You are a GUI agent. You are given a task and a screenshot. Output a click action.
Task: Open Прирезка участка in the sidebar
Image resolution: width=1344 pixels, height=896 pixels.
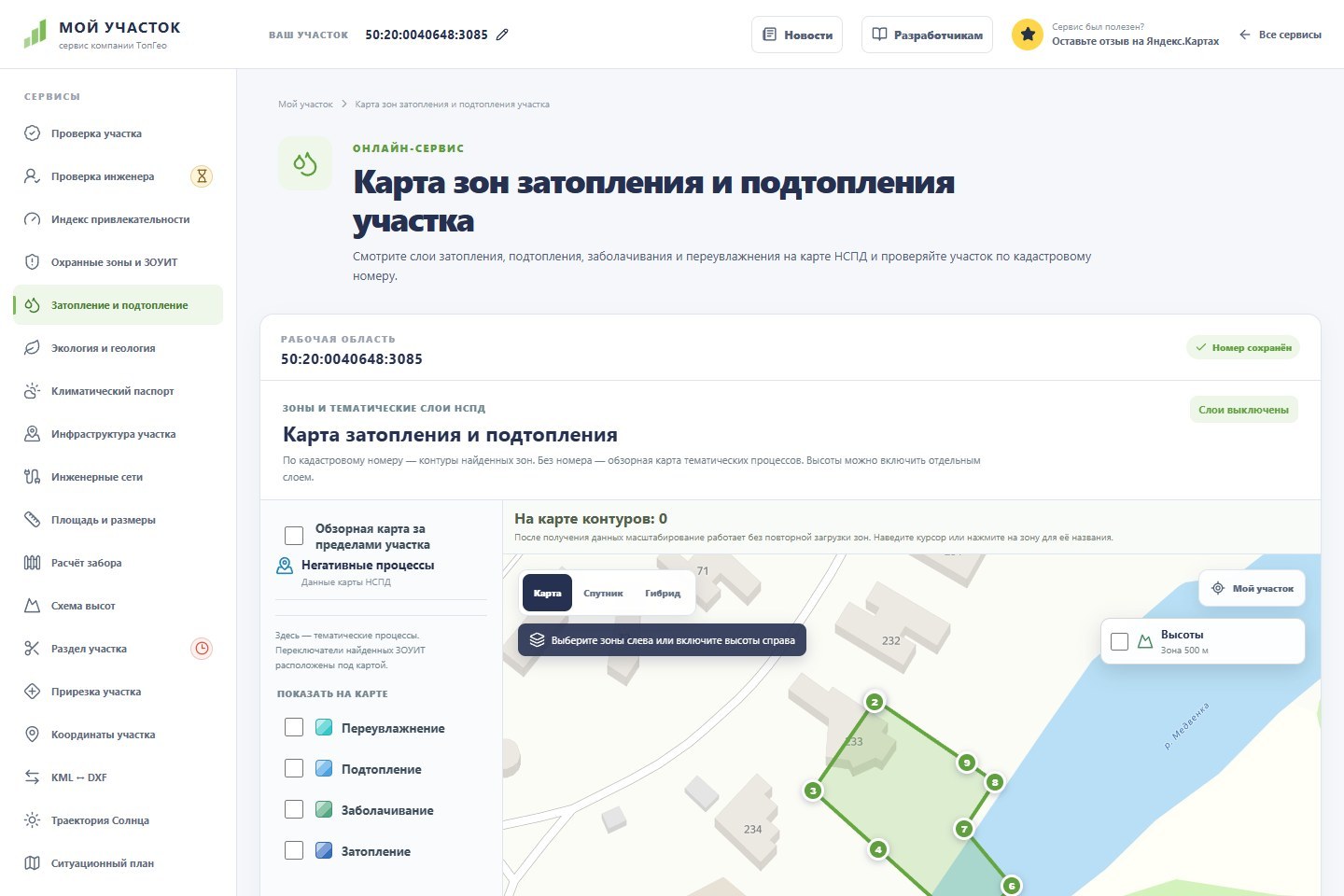click(x=119, y=692)
